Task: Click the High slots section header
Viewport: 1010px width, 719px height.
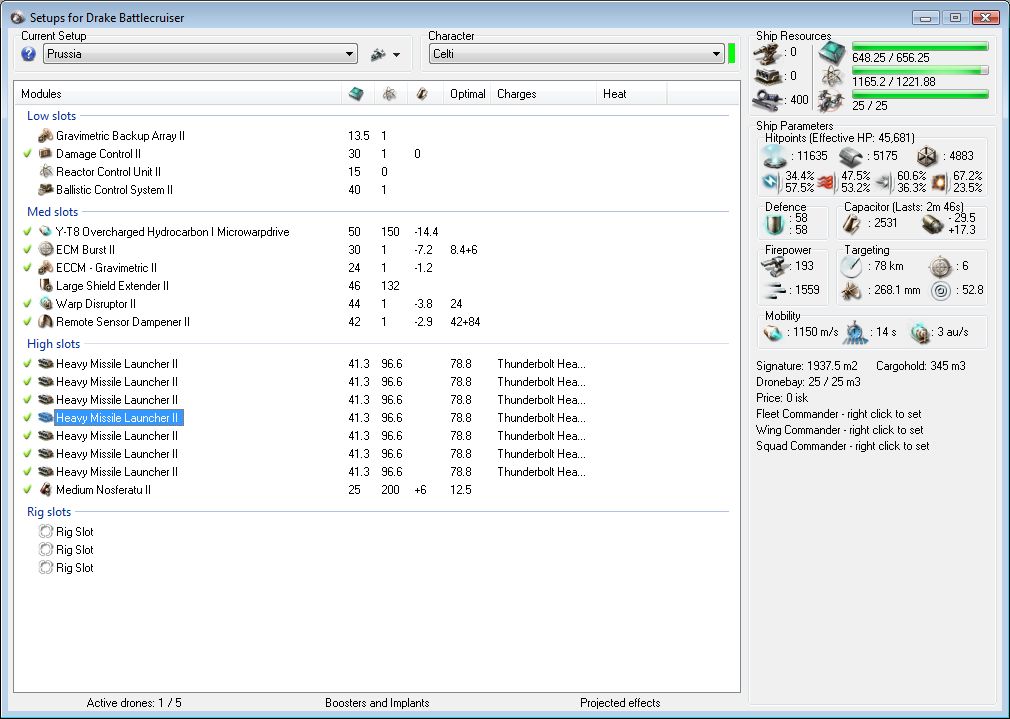Action: pyautogui.click(x=53, y=344)
